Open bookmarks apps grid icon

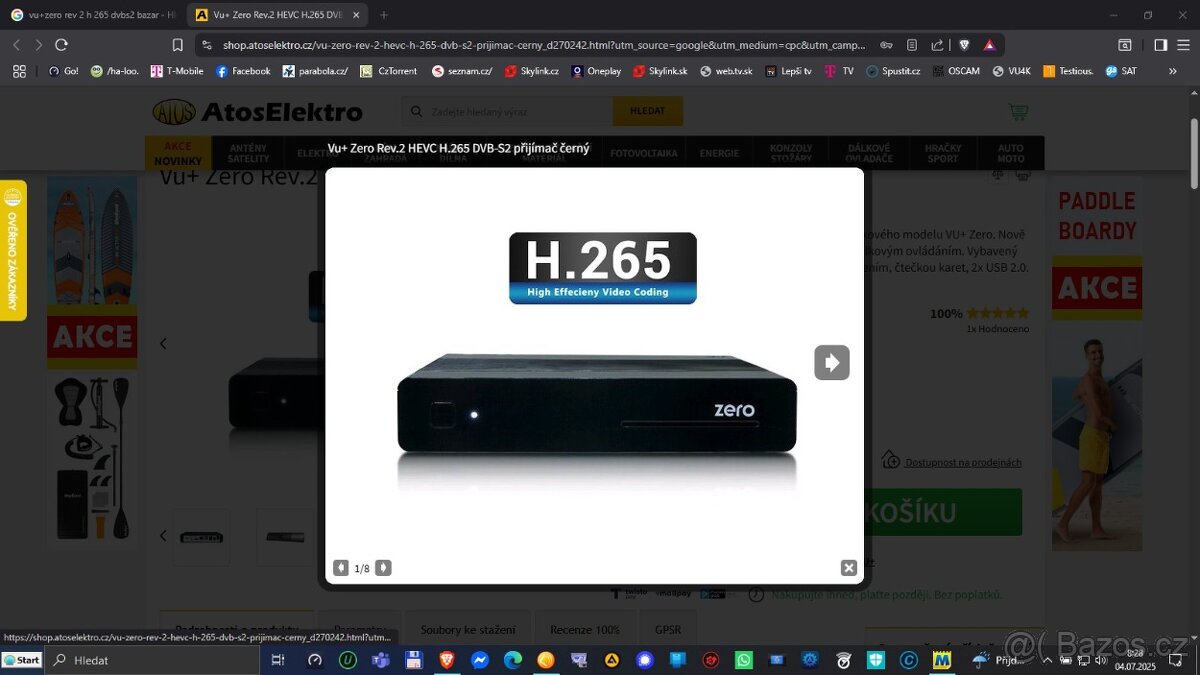pos(18,71)
